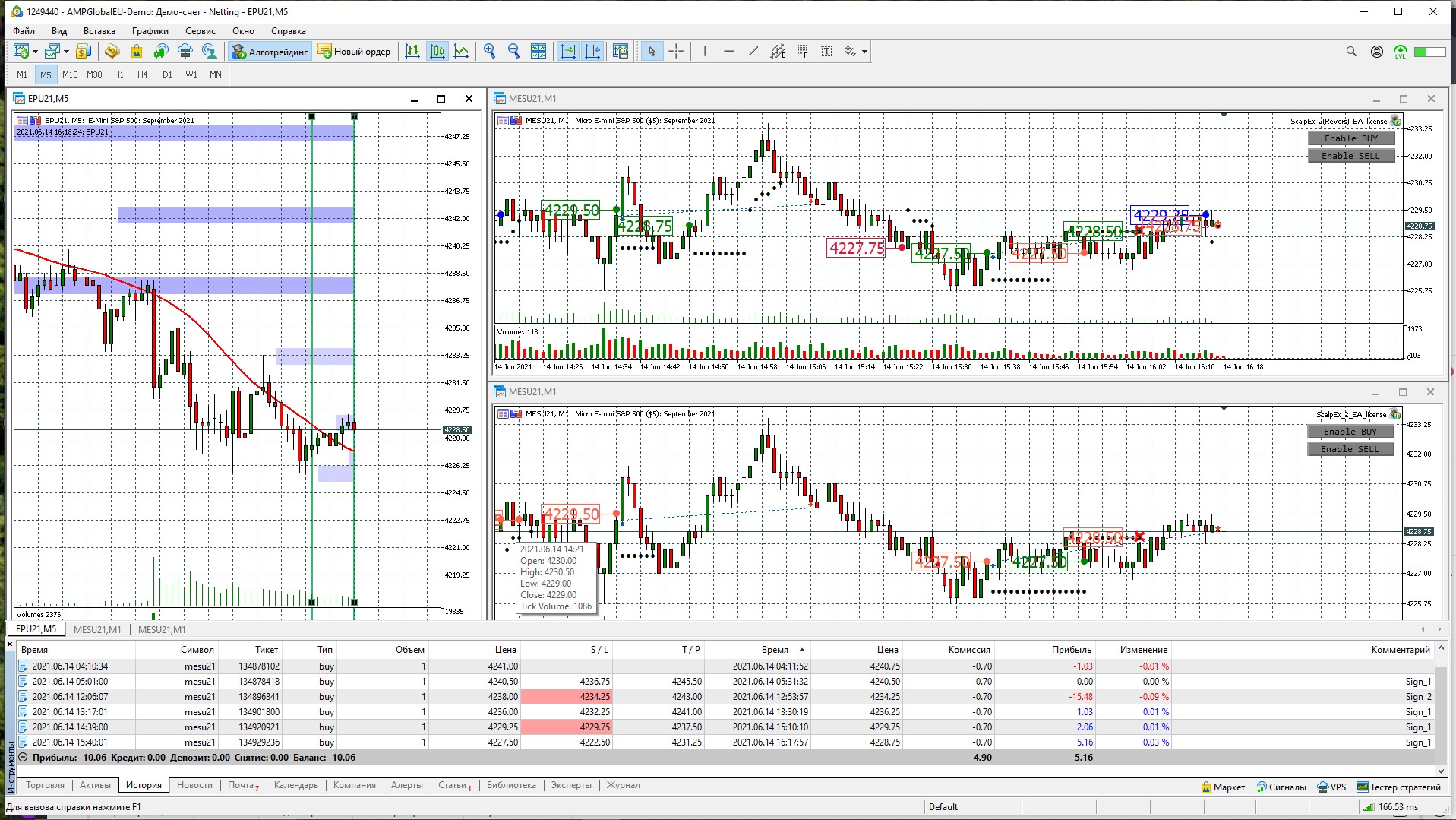Toggle the Алготрейдинг algo trading button
The image size is (1456, 820).
click(x=270, y=52)
